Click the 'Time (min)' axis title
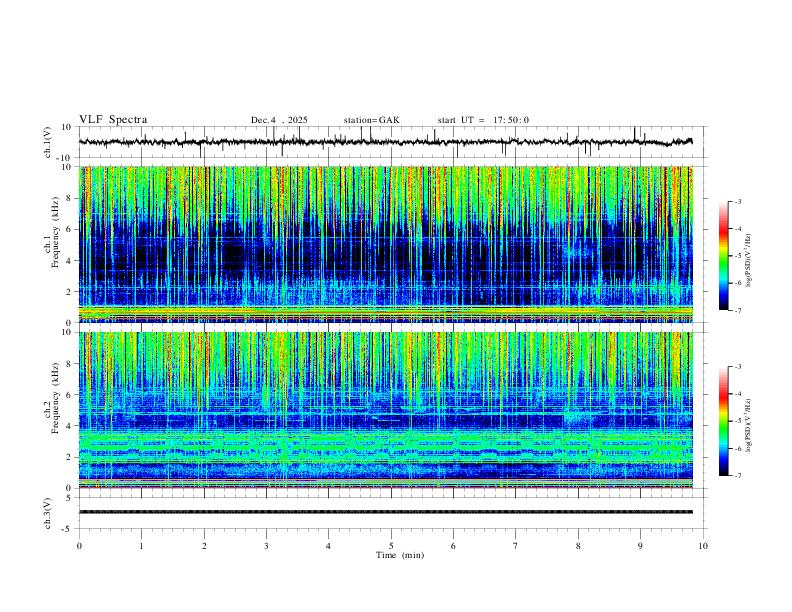Screen dimensions: 792x612 [x=400, y=555]
